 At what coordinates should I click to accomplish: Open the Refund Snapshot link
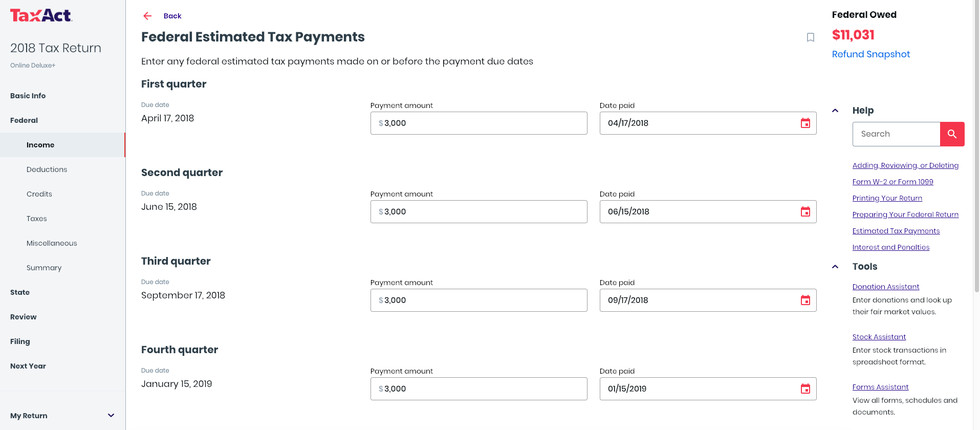[x=870, y=54]
